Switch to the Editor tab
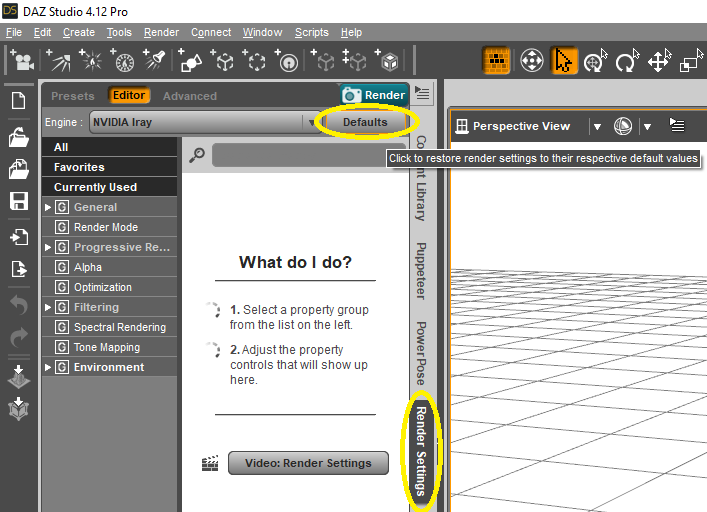Image resolution: width=707 pixels, height=512 pixels. [x=129, y=95]
